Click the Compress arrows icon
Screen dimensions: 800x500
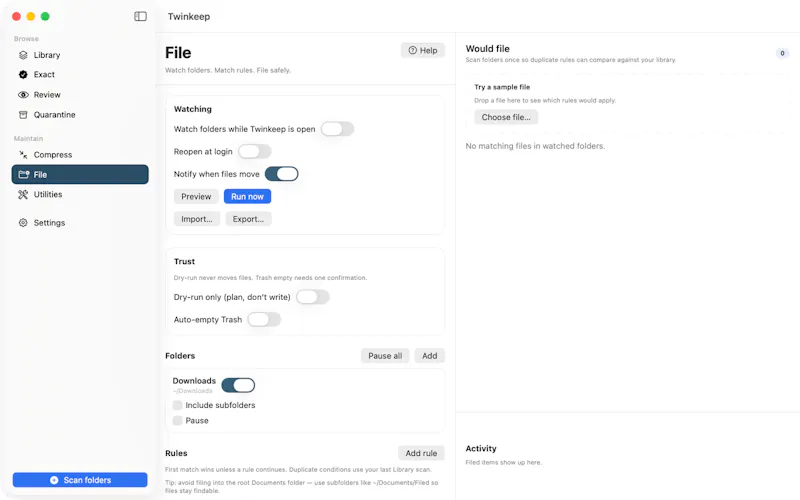coord(23,155)
